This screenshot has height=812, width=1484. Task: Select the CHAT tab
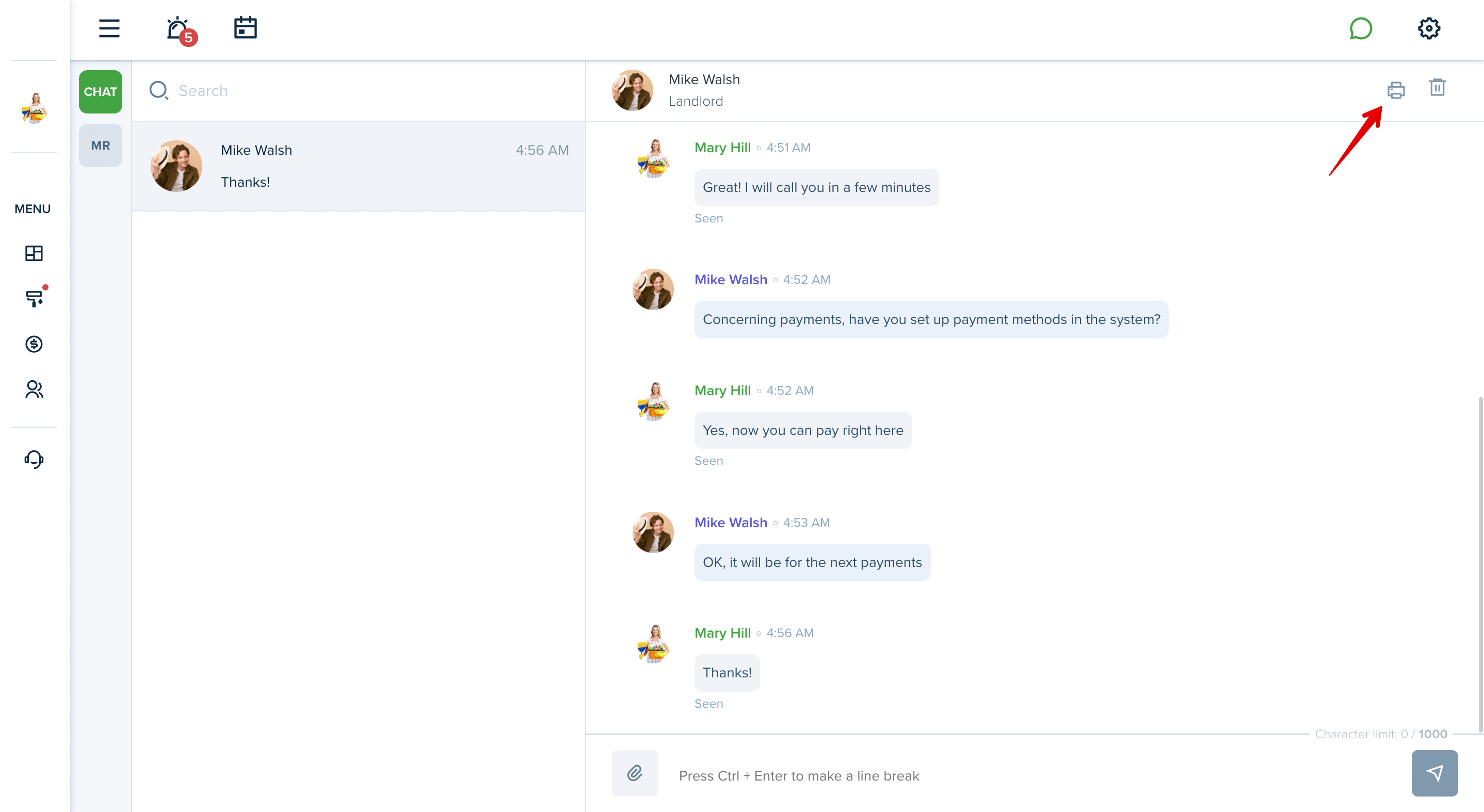pyautogui.click(x=100, y=91)
